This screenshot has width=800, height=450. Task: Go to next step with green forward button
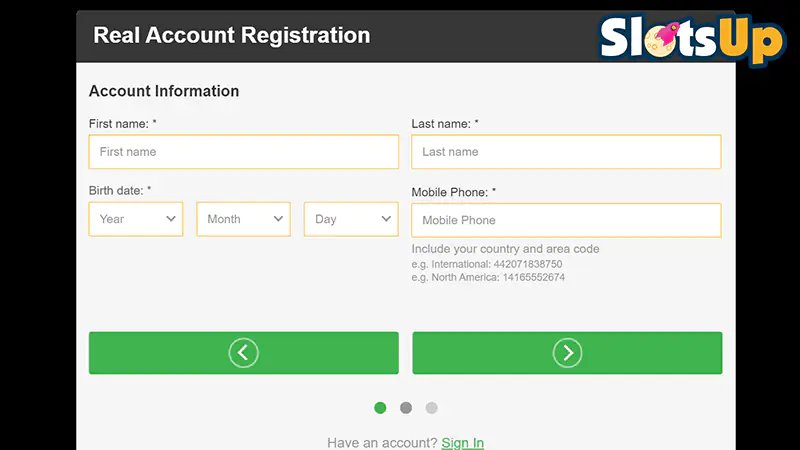click(x=567, y=353)
